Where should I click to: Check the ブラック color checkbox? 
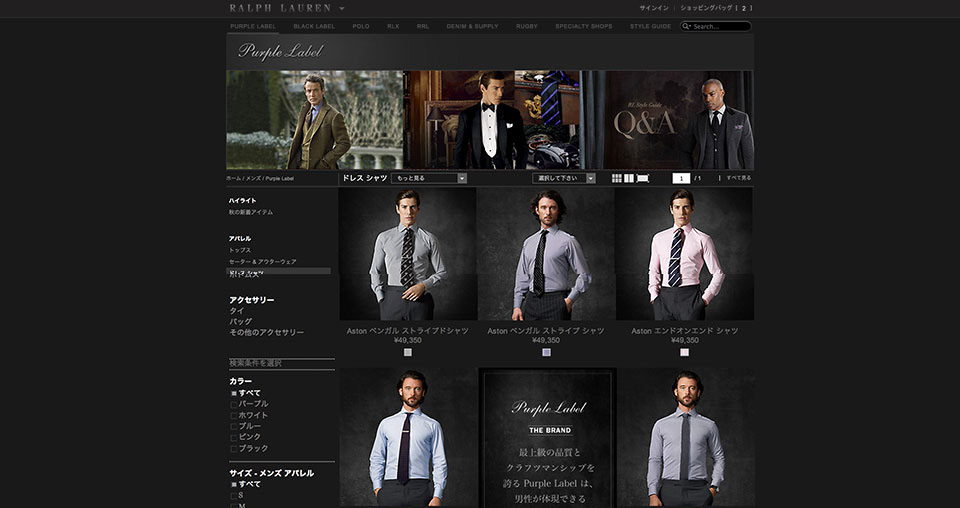tap(234, 449)
